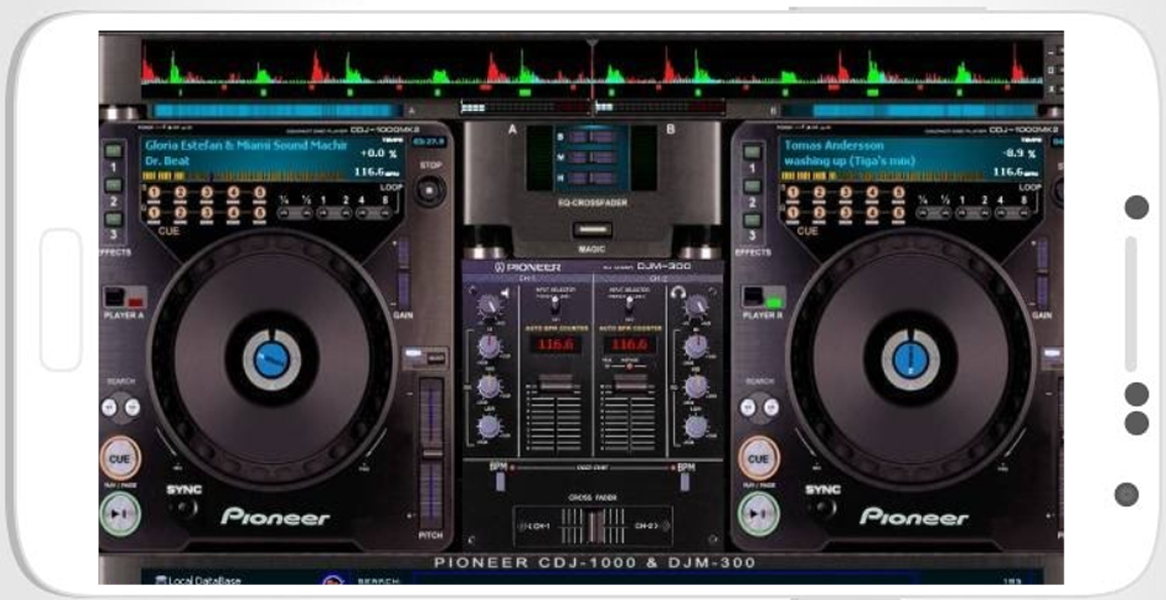Start playback with Player B's play/pause button
Screen dimensions: 1166x600
(x=758, y=513)
